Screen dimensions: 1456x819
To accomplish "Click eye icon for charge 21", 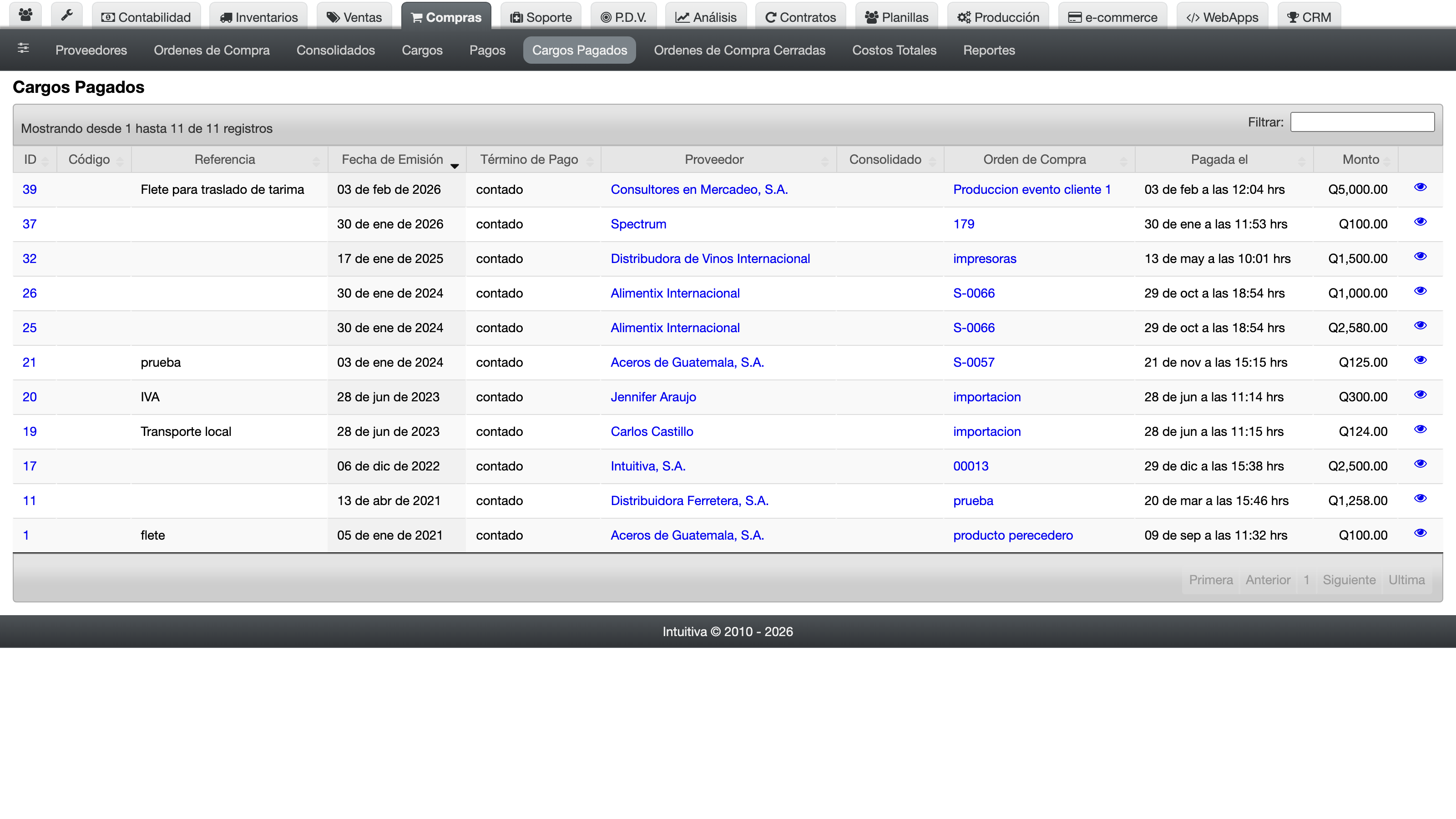I will [1421, 360].
